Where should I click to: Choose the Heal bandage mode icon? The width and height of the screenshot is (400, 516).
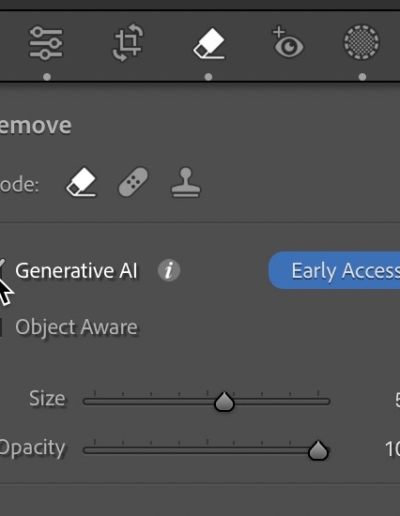133,182
